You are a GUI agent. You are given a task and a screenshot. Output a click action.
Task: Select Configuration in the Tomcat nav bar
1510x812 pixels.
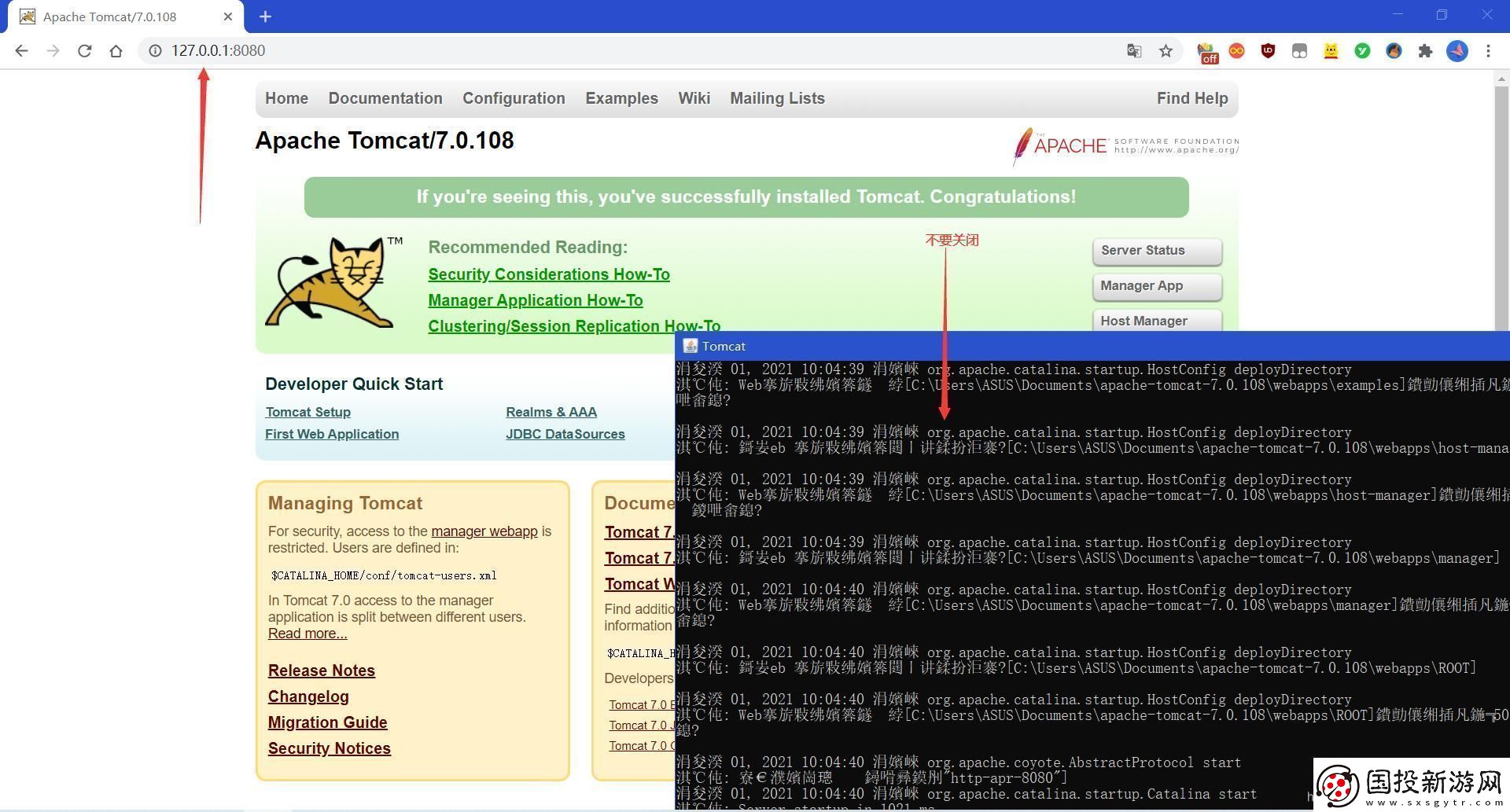pyautogui.click(x=514, y=98)
